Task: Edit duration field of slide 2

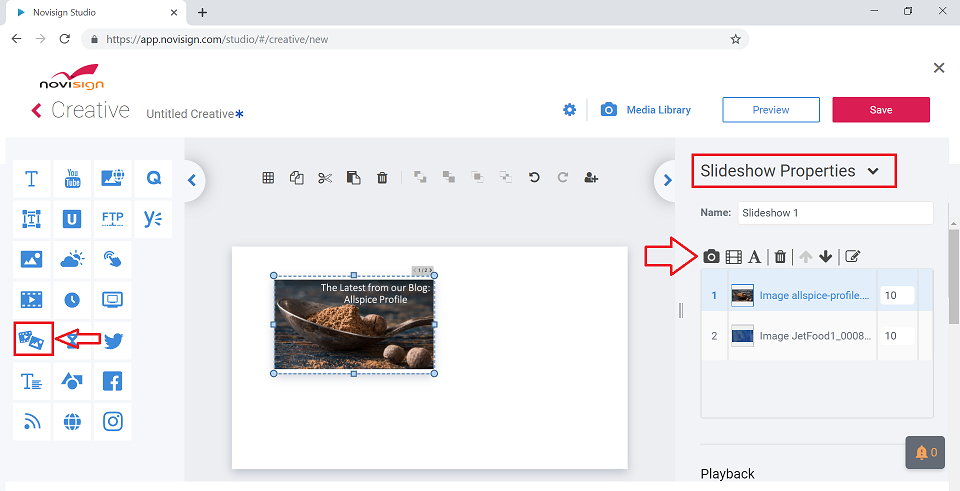Action: coord(897,335)
